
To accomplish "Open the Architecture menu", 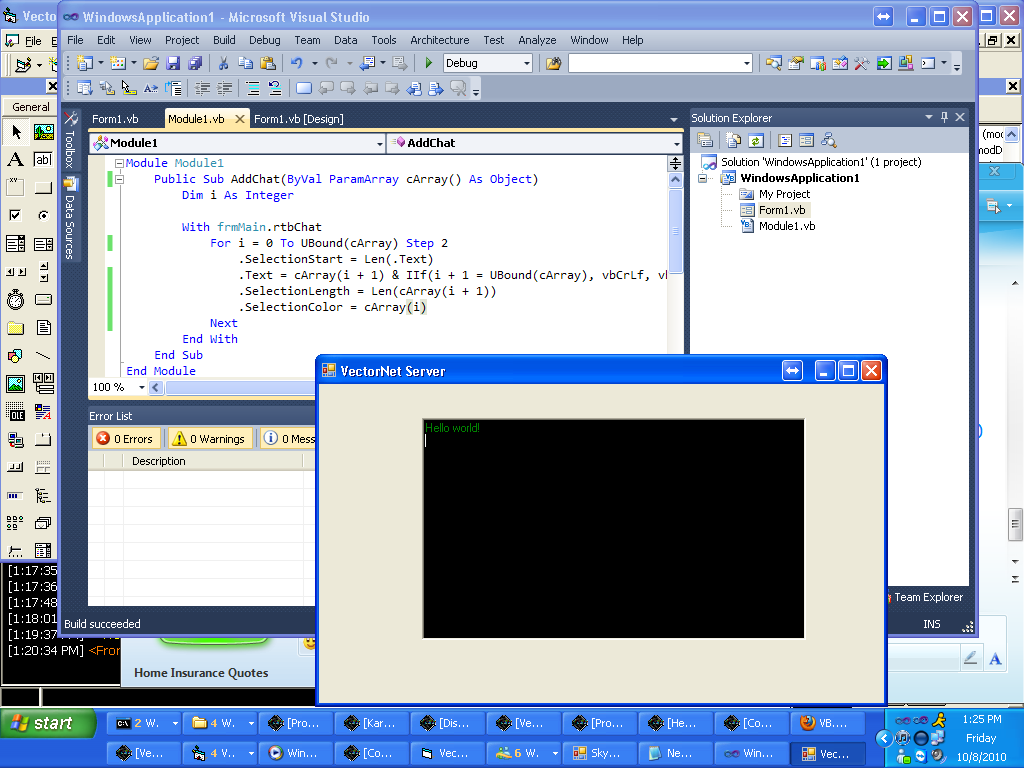I will tap(440, 40).
